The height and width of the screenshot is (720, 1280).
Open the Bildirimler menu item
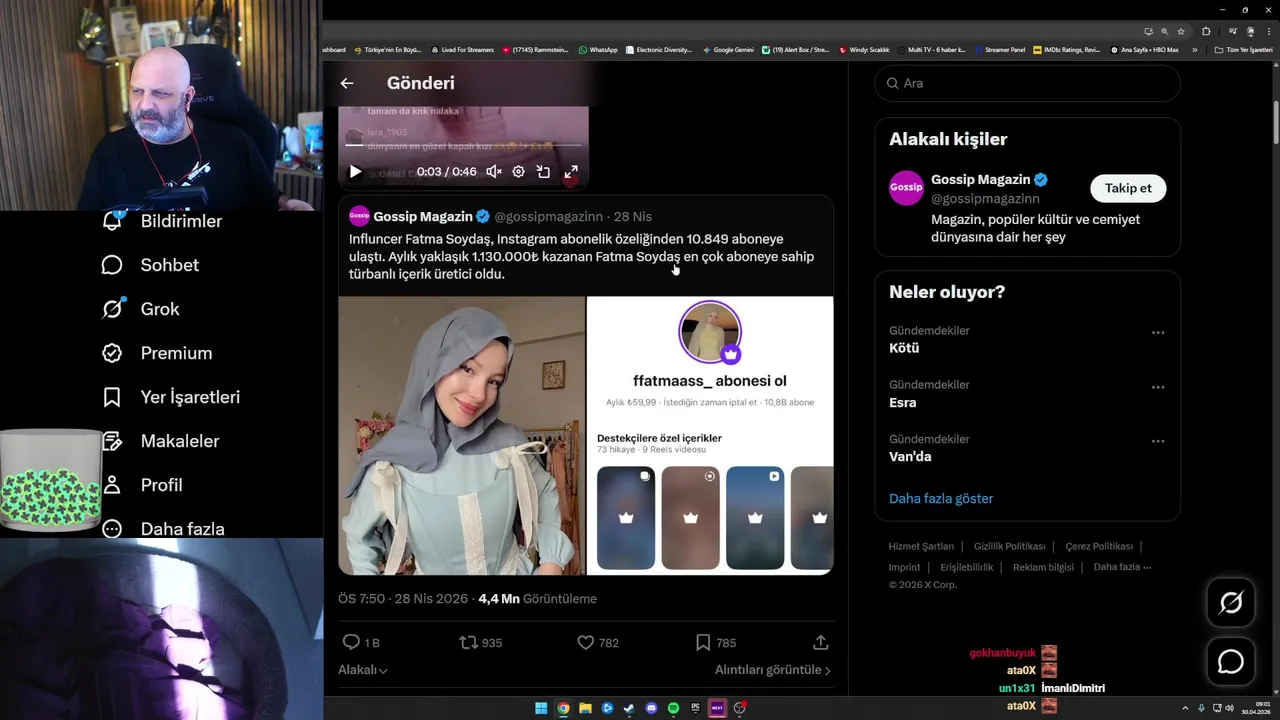161,221
